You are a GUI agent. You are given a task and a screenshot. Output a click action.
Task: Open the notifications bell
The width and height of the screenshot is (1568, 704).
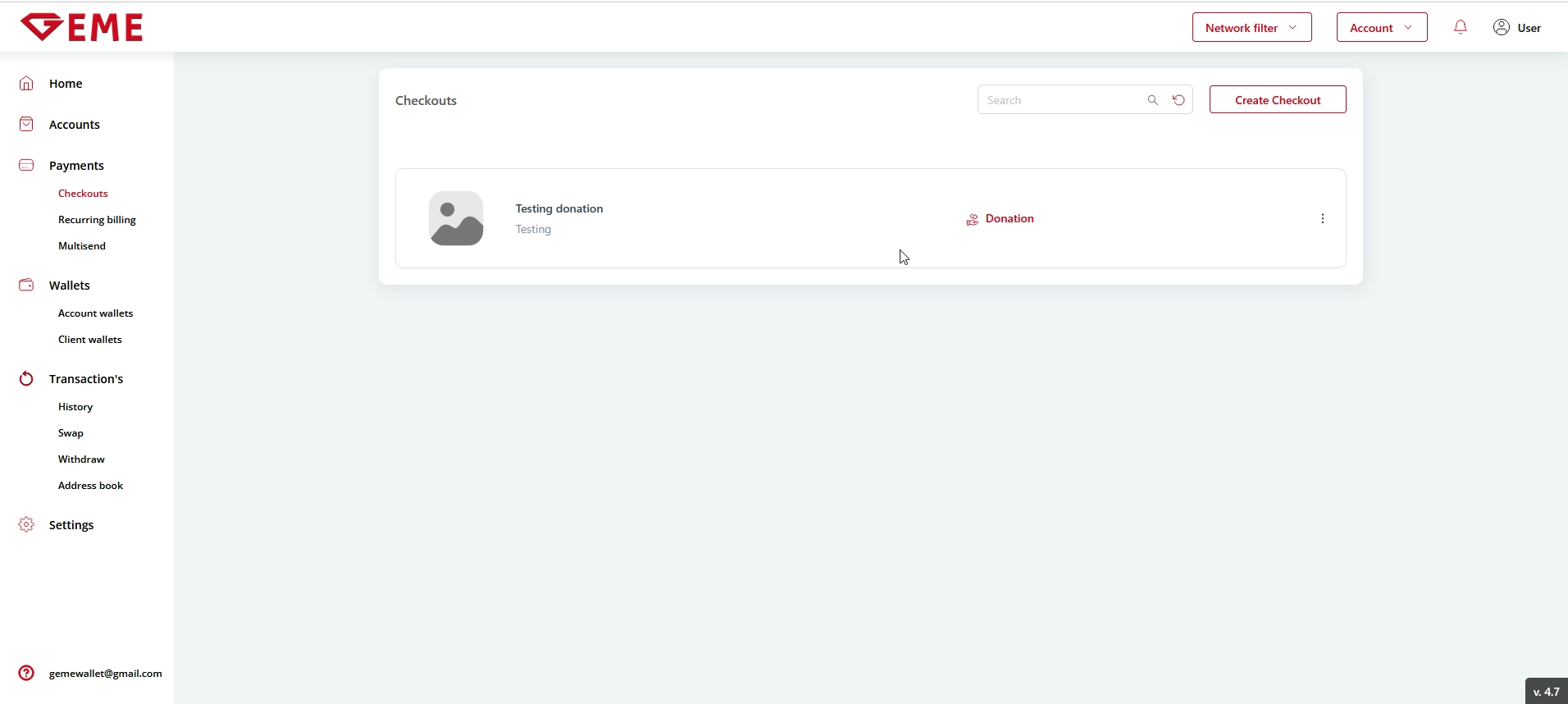point(1460,27)
